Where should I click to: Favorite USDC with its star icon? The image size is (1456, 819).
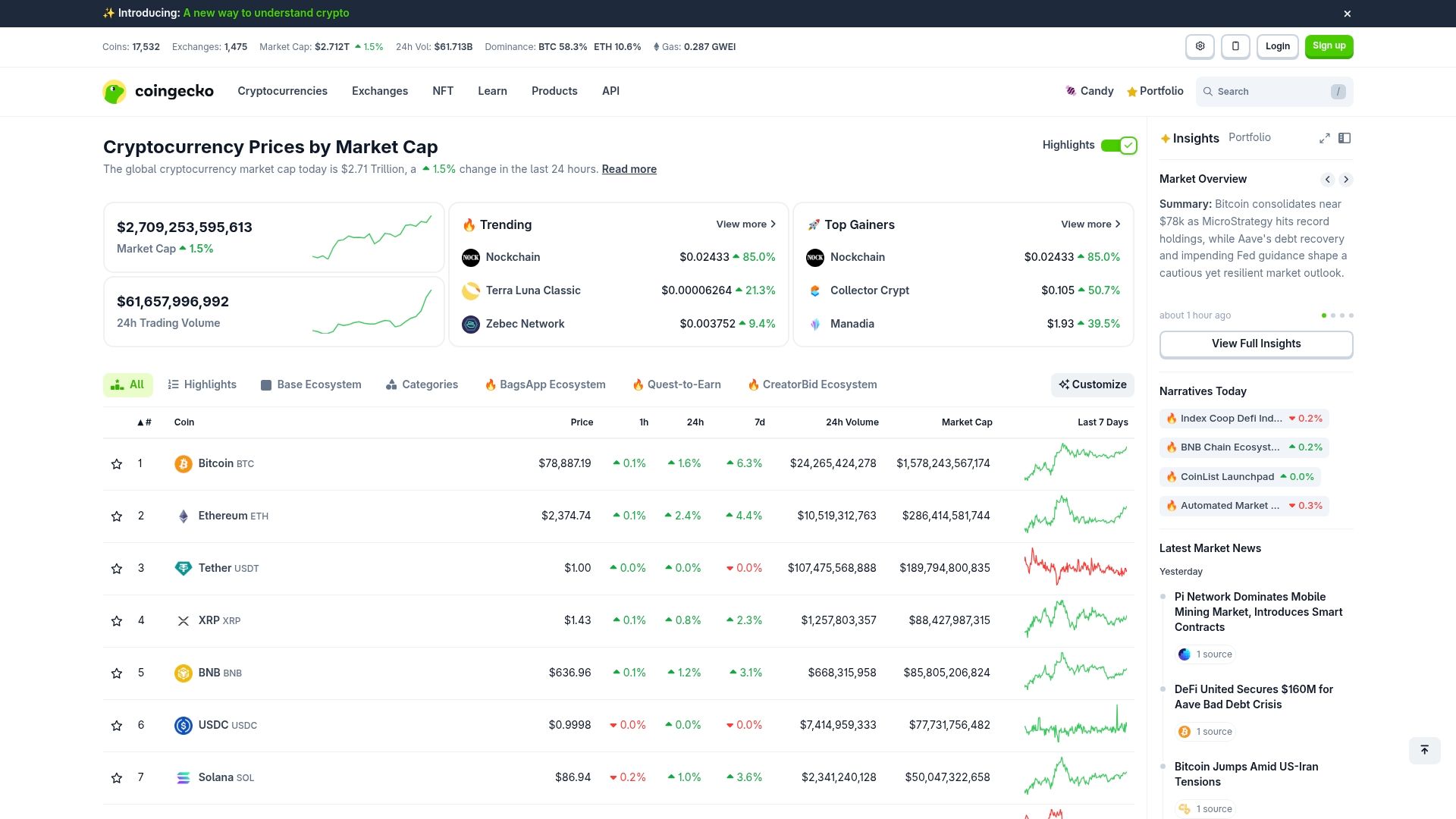pos(117,726)
